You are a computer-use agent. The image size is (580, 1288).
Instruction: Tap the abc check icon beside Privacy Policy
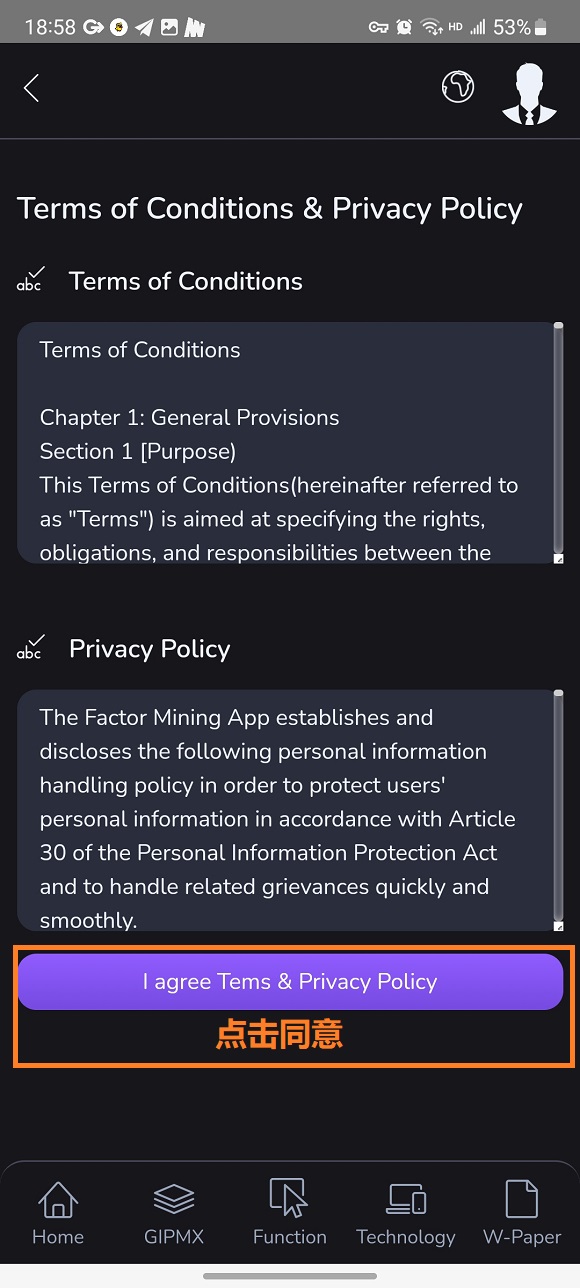(x=31, y=648)
